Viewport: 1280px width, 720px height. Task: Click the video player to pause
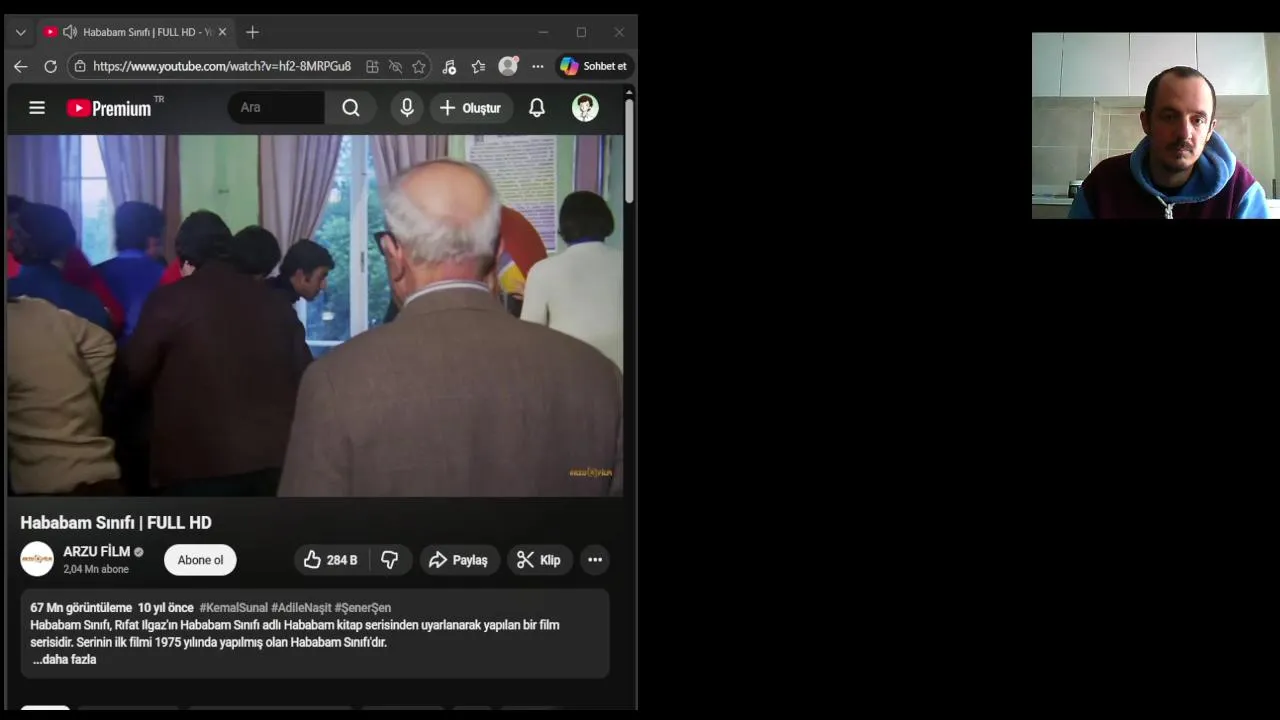(x=315, y=316)
